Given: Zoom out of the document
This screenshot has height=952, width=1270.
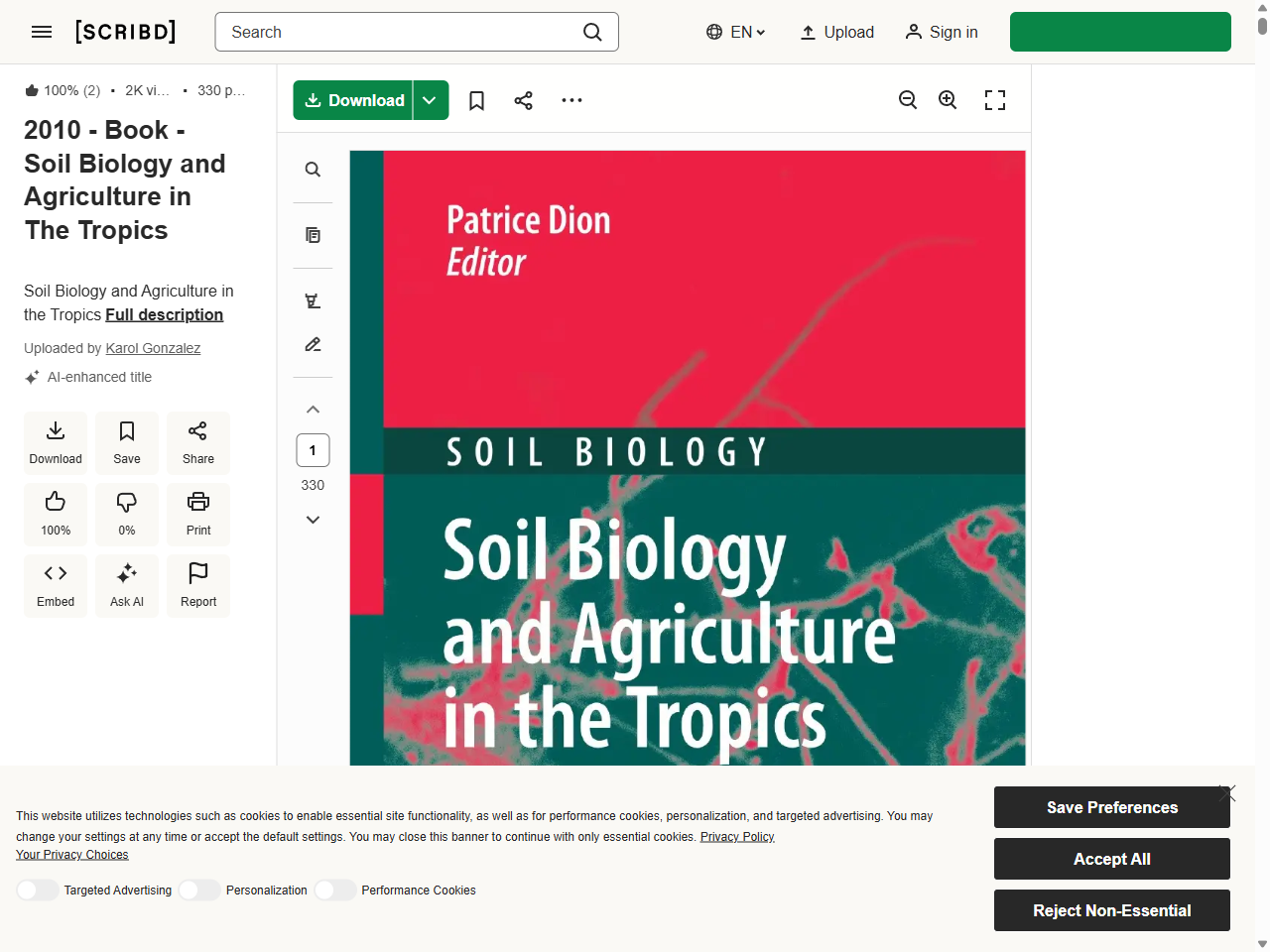Looking at the screenshot, I should tap(907, 99).
